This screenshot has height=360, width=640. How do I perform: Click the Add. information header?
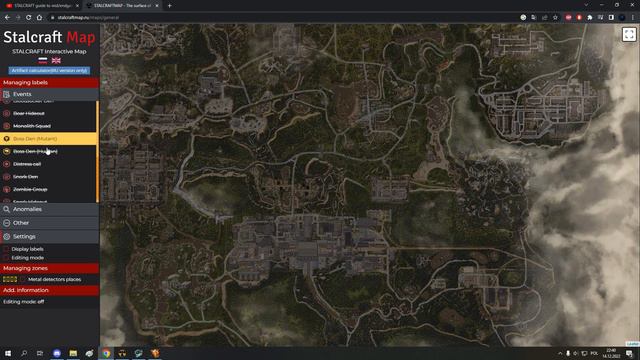tap(49, 290)
